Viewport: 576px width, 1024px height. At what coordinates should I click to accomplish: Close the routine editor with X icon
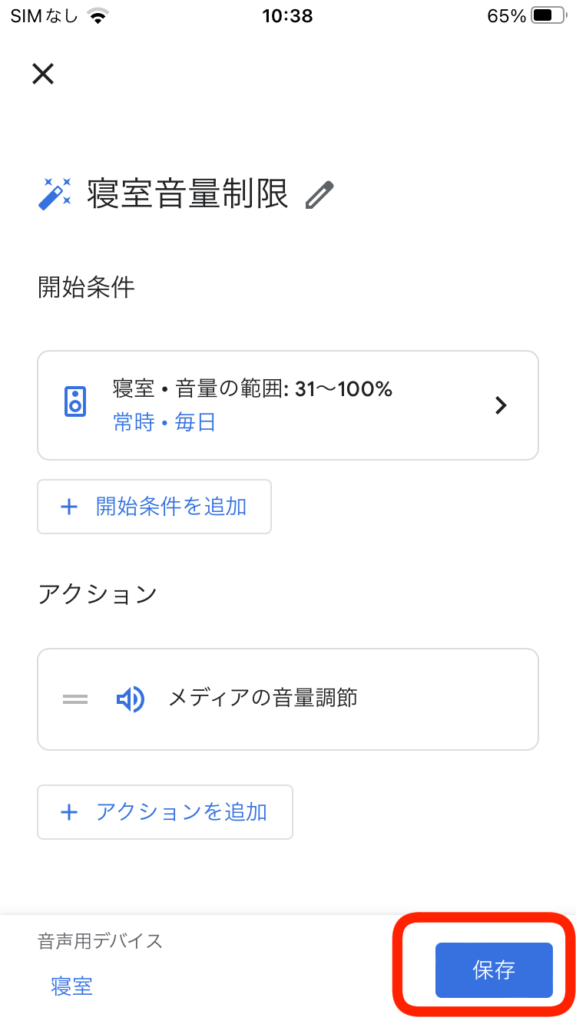click(x=43, y=74)
